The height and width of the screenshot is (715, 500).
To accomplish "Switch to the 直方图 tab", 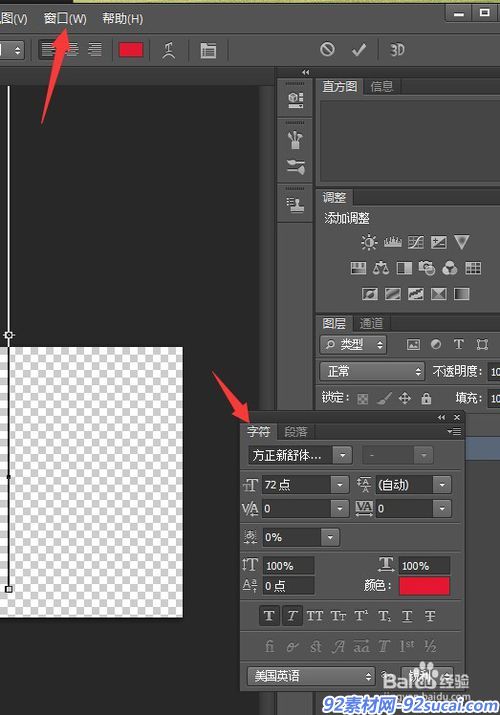I will (340, 86).
